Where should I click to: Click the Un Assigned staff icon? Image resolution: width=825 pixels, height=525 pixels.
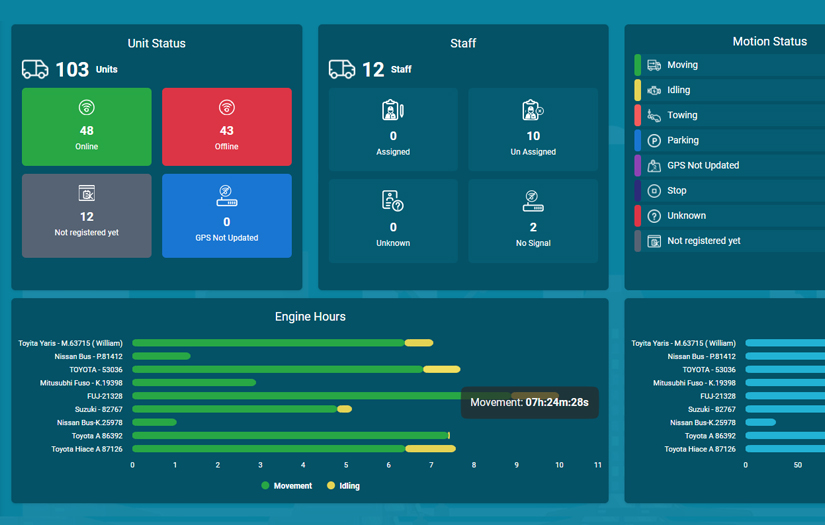point(532,110)
